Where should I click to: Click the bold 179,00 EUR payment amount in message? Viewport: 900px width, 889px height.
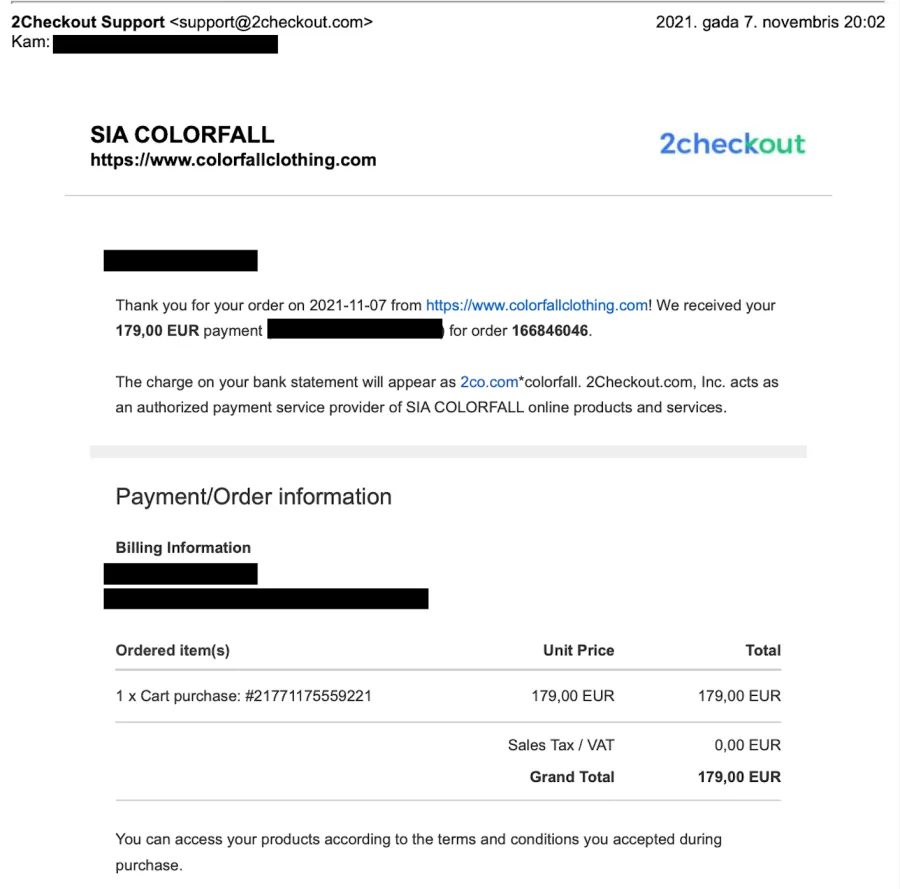pyautogui.click(x=157, y=331)
